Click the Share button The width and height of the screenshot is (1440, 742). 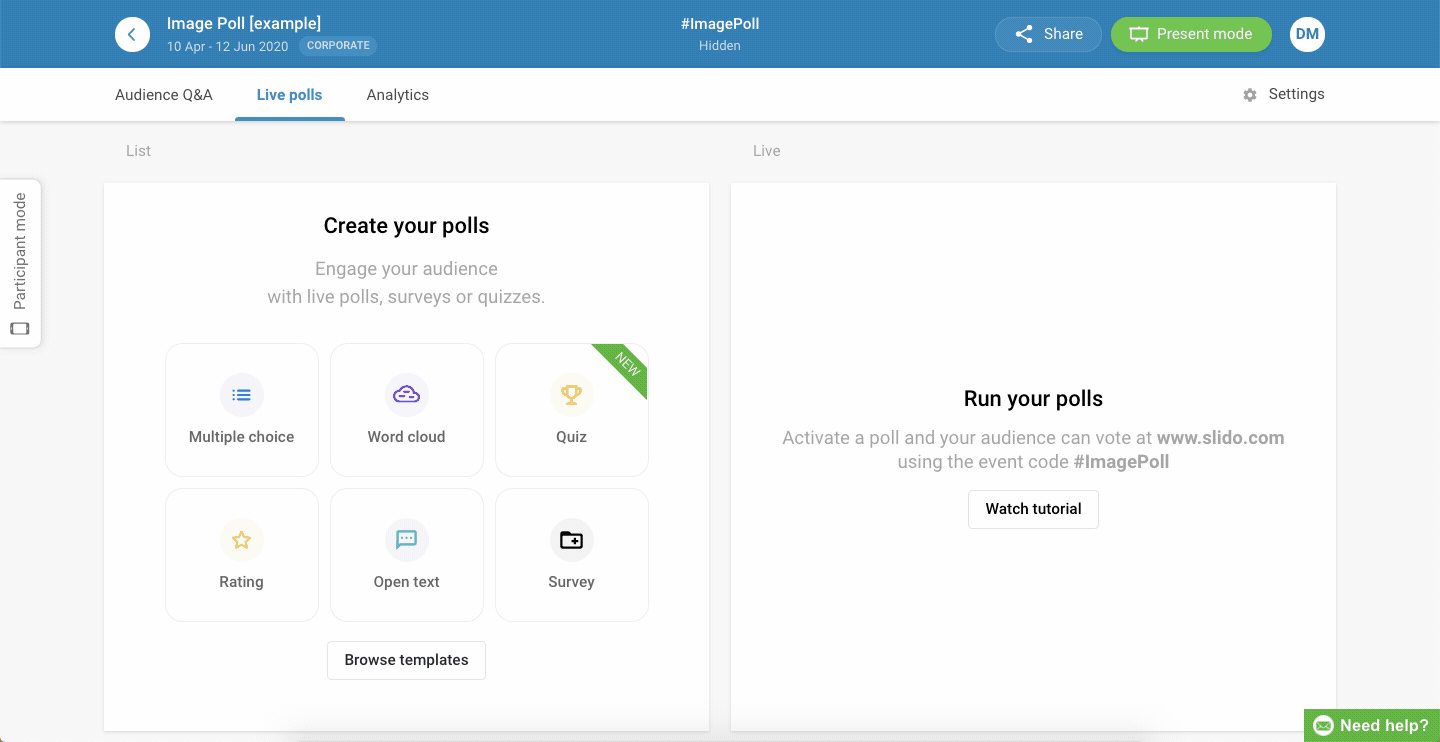tap(1048, 34)
